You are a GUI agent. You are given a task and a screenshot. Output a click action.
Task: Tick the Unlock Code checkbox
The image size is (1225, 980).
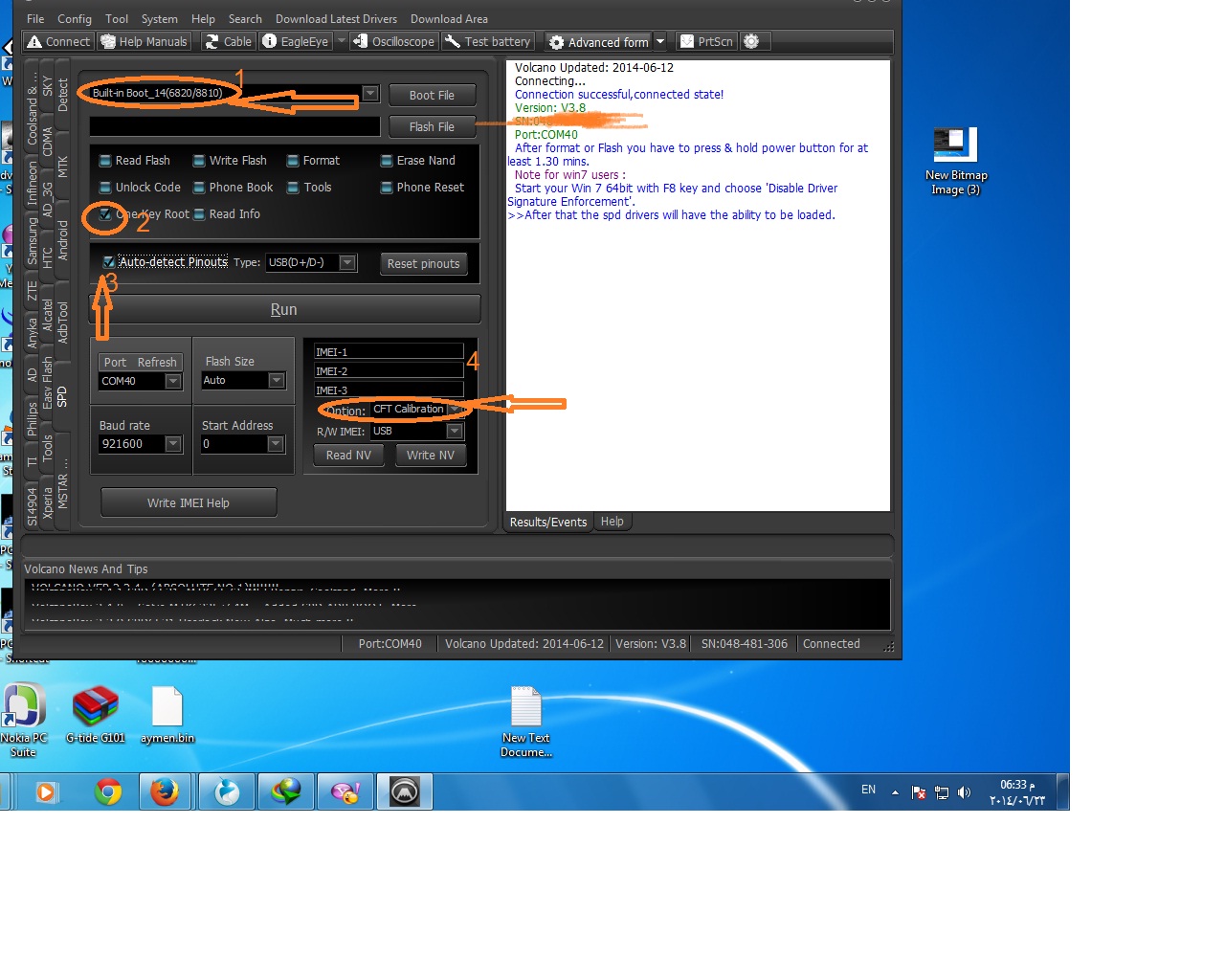coord(105,188)
